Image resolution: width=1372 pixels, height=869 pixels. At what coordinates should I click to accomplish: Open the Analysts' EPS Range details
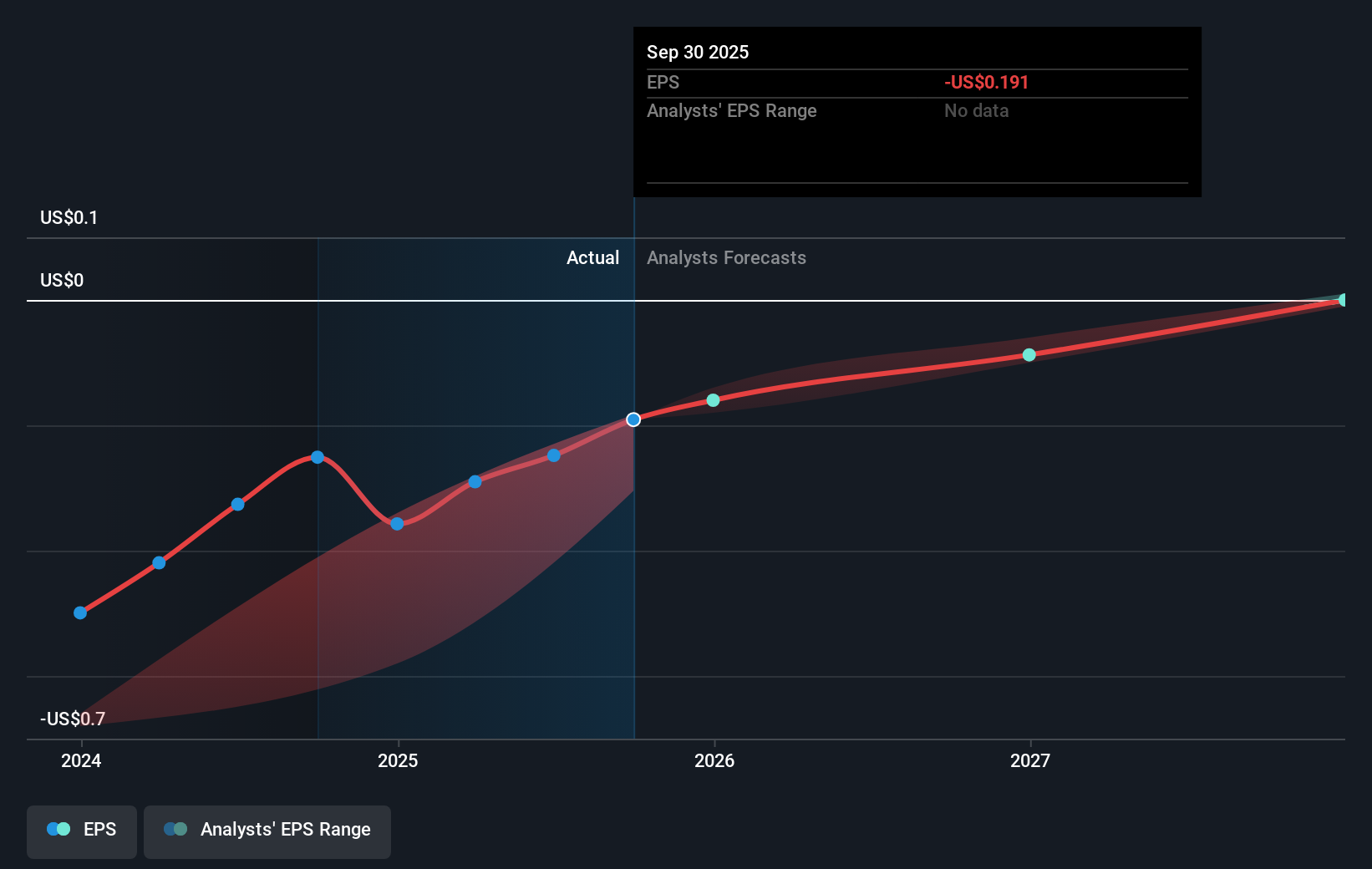[731, 110]
